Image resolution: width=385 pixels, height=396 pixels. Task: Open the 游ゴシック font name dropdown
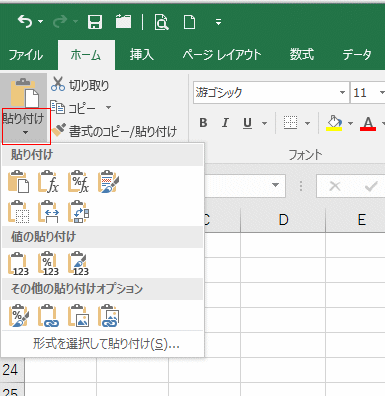342,92
